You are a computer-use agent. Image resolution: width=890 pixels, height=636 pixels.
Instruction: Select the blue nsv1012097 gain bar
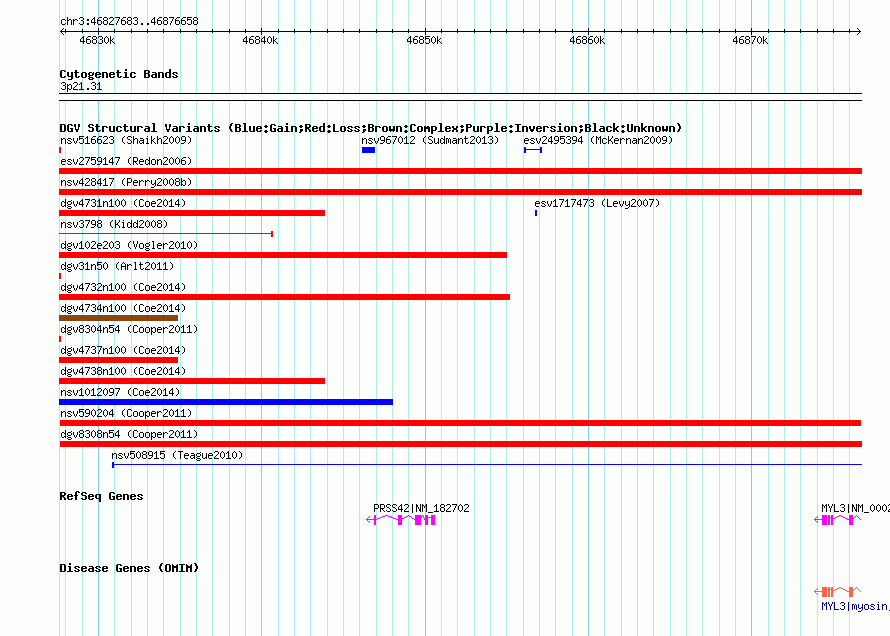tap(226, 402)
